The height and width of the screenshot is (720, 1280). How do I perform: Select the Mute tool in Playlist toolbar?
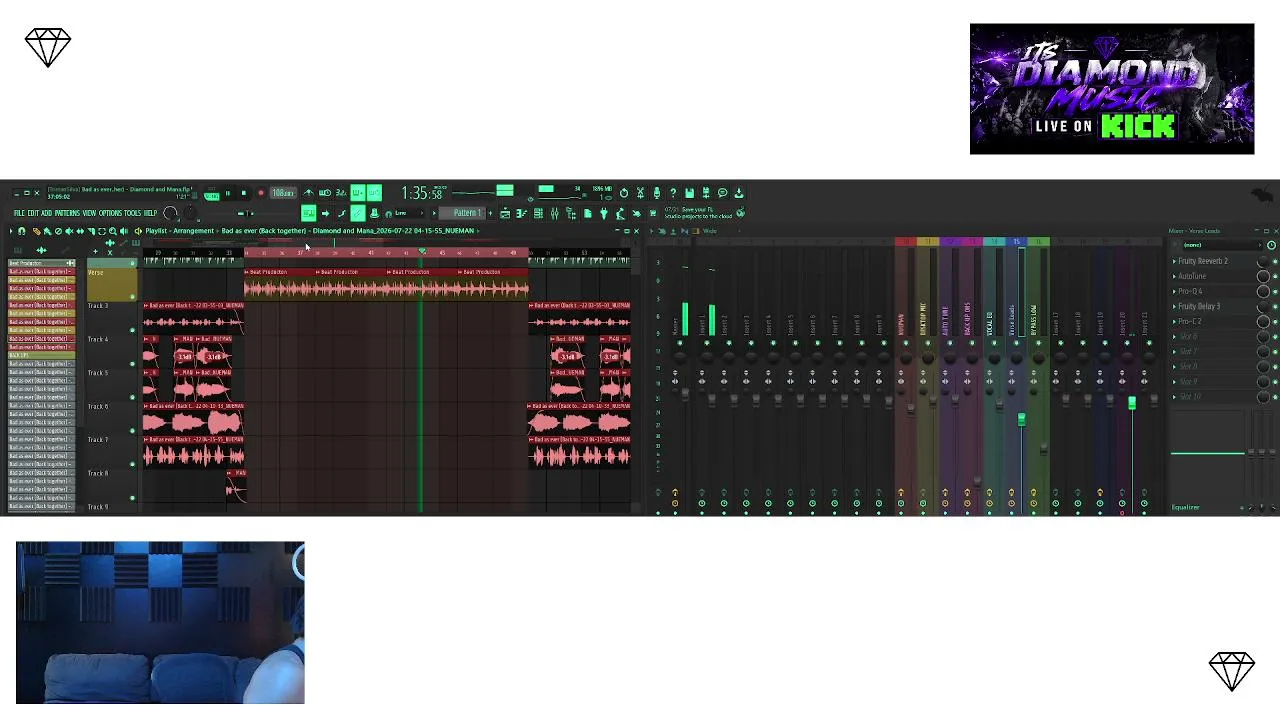coord(68,231)
